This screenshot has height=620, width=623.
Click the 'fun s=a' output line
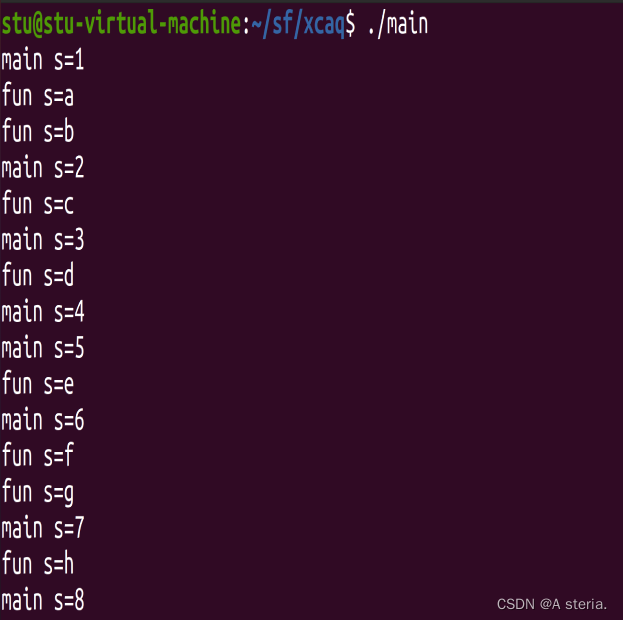tap(38, 96)
